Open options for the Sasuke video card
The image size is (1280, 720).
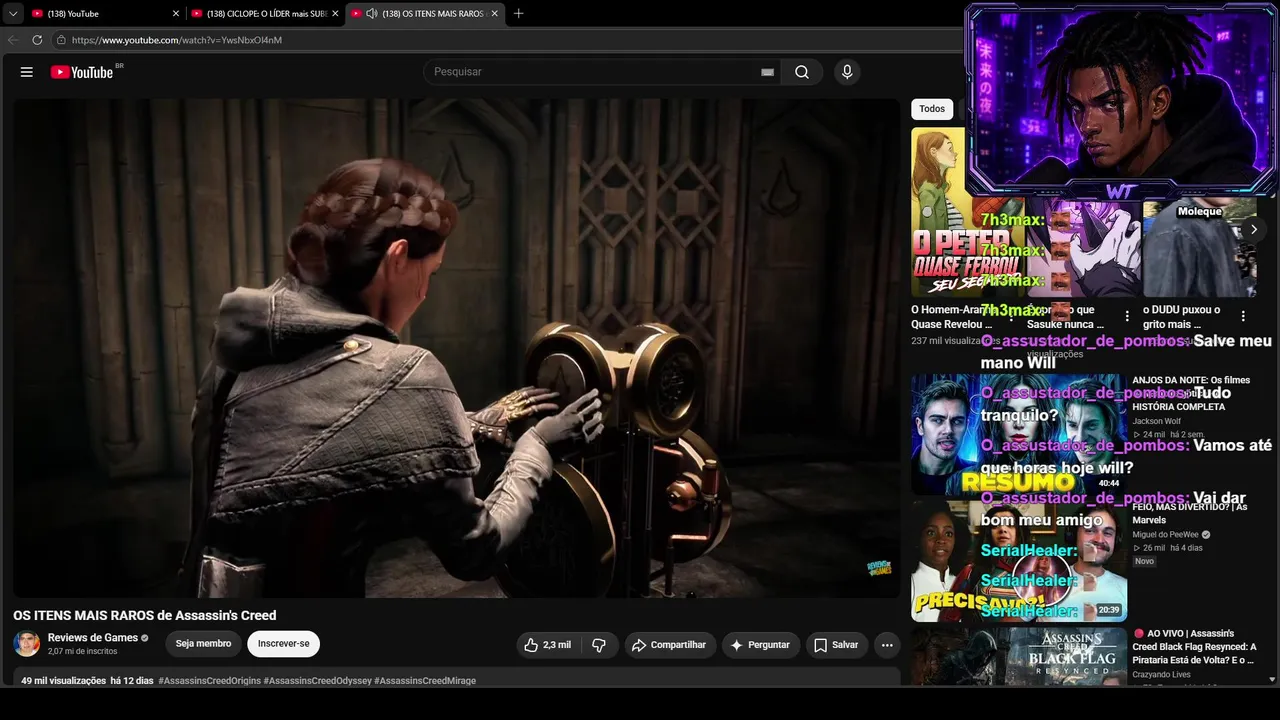(x=1128, y=316)
